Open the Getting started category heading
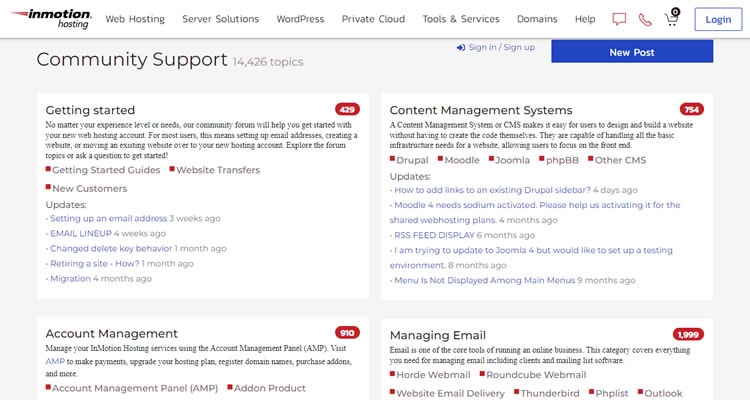The height and width of the screenshot is (400, 750). [x=90, y=110]
